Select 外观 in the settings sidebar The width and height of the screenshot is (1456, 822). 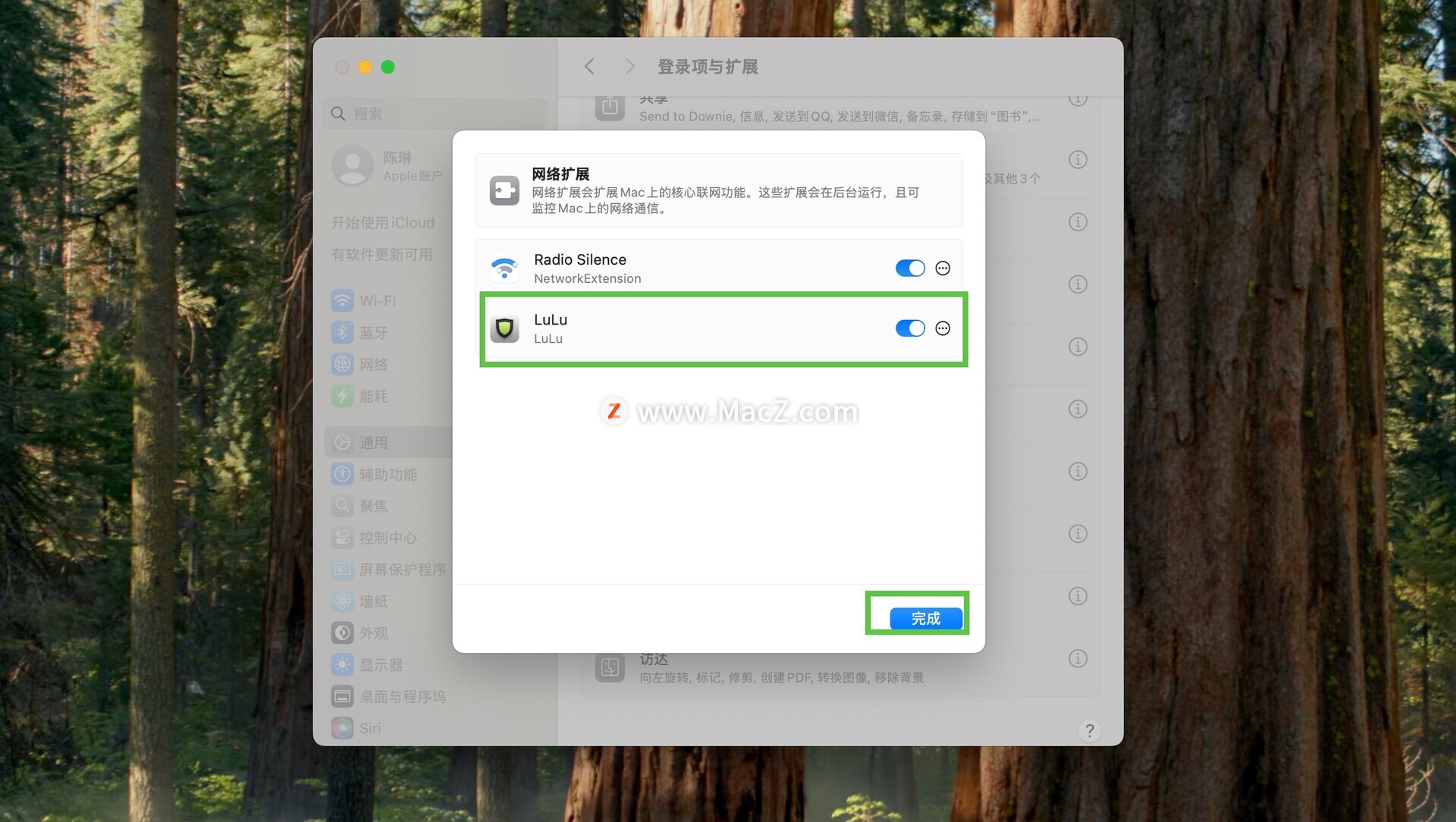[388, 633]
